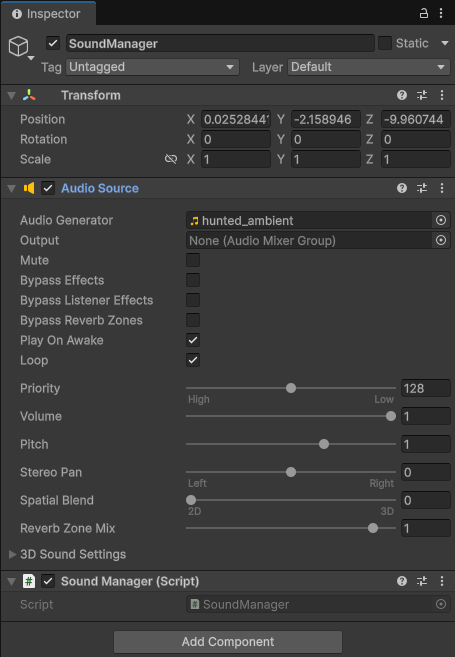Disable Sound Manager script component checkbox
Screen dimensions: 455x657
[48, 581]
